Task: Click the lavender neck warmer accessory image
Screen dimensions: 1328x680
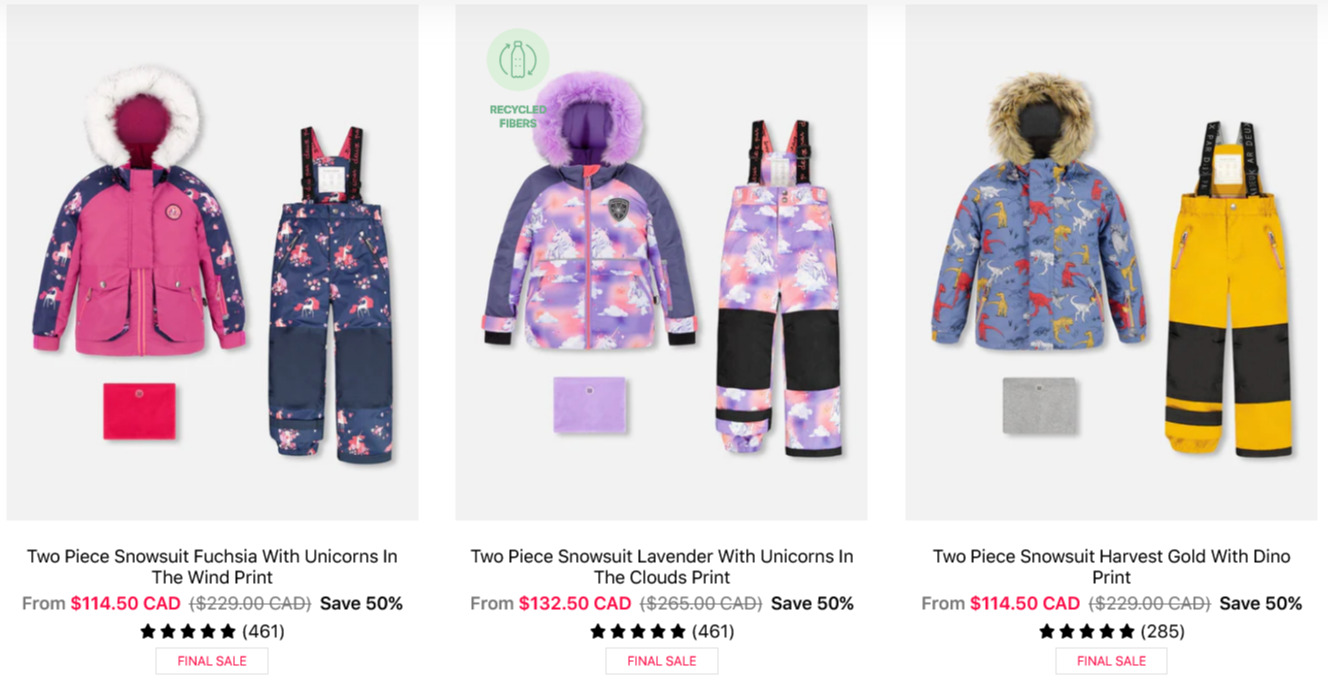Action: tap(590, 405)
